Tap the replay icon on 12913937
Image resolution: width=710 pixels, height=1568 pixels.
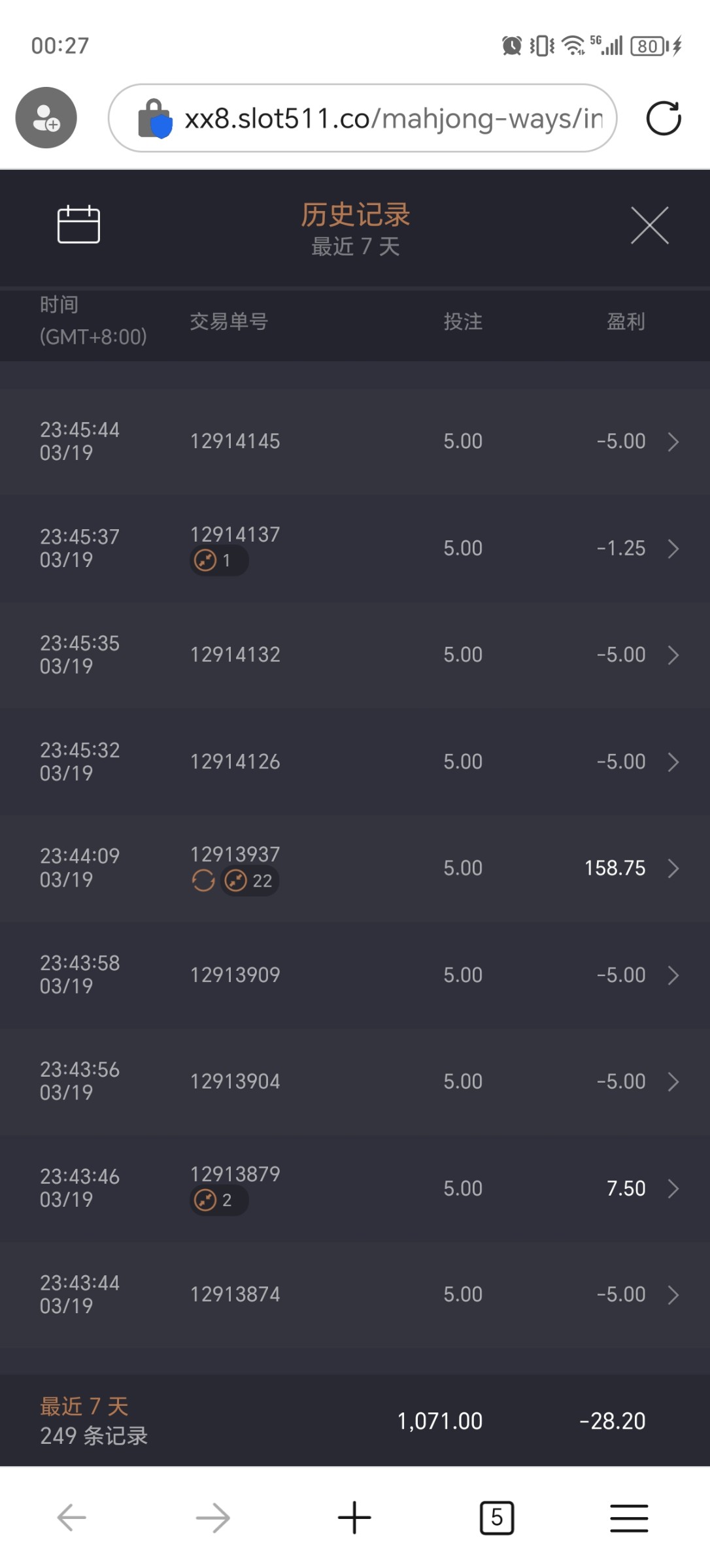[x=203, y=881]
